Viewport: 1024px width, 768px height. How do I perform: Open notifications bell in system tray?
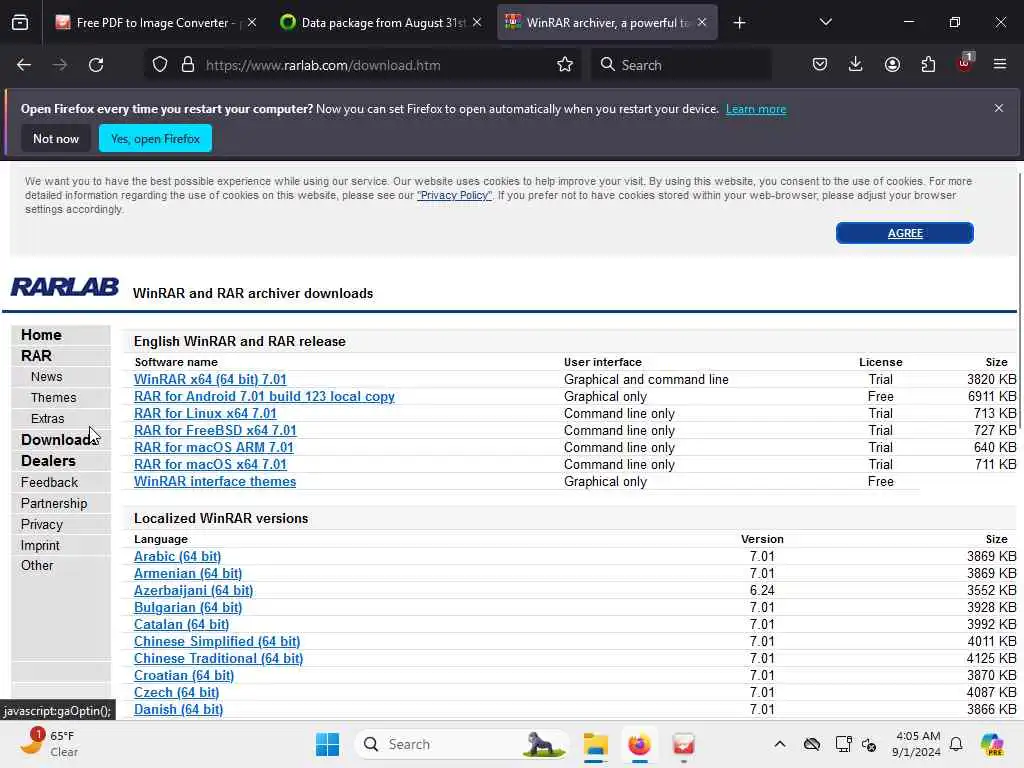(x=956, y=744)
